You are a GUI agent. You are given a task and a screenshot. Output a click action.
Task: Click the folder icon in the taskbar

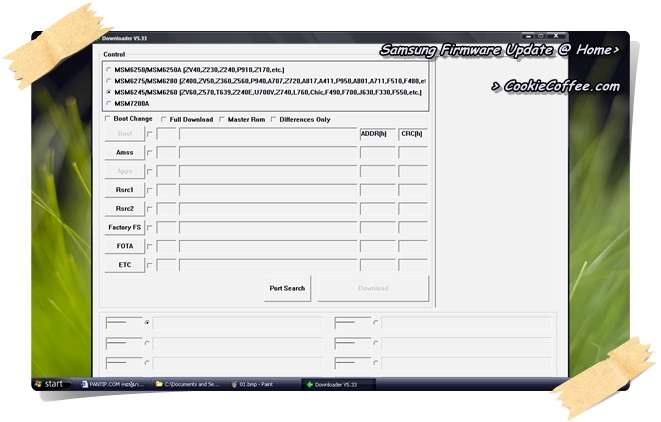[159, 384]
